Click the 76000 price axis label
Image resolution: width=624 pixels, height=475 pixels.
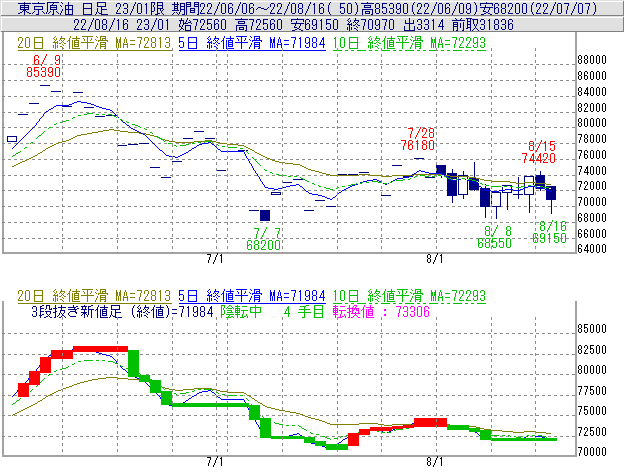coord(592,155)
